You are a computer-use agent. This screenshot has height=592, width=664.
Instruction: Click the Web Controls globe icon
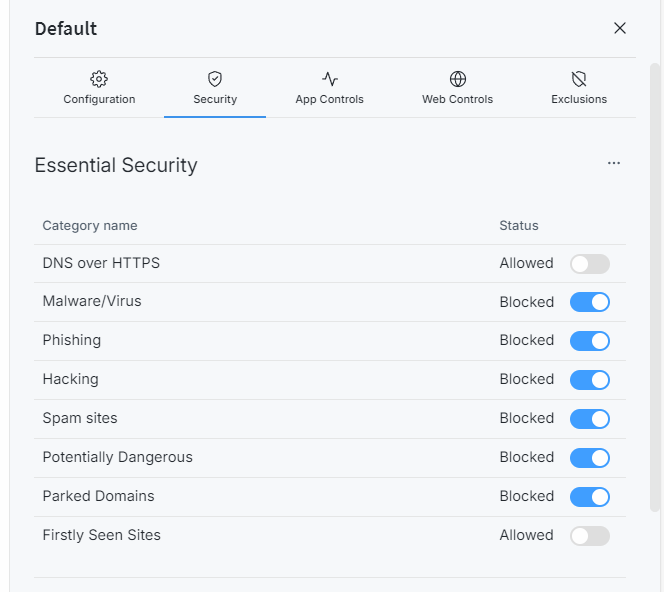point(458,79)
